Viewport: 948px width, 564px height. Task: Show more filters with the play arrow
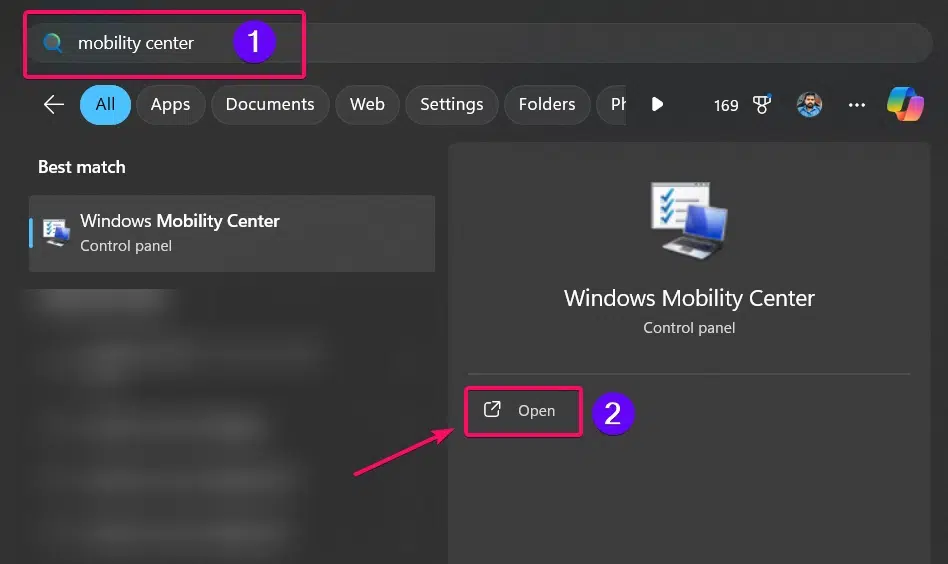click(657, 105)
